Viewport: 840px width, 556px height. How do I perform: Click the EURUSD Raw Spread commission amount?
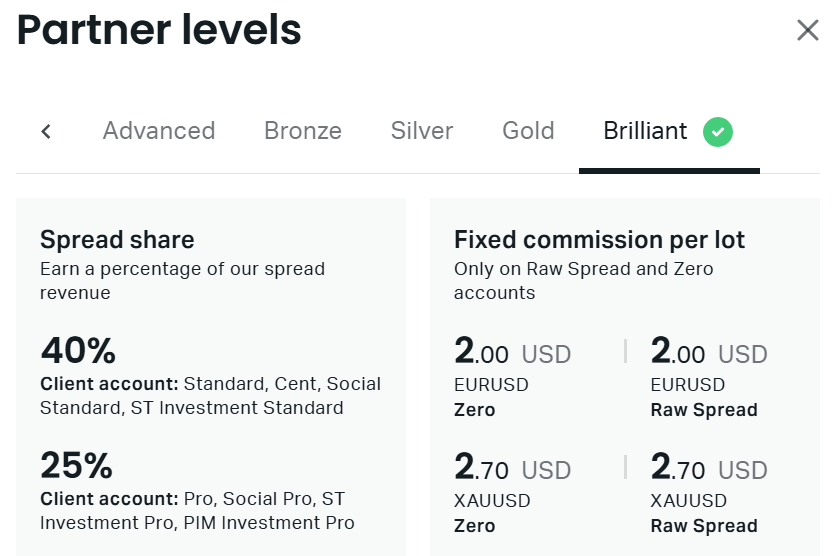[x=709, y=353]
